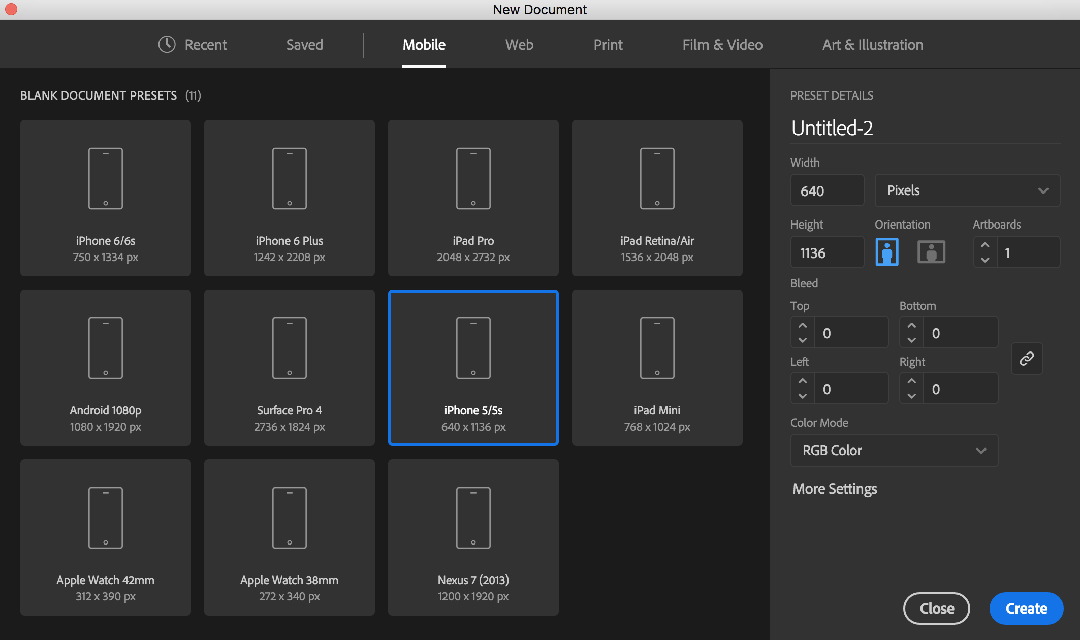Open the Film & Video tab
Image resolution: width=1080 pixels, height=640 pixels.
722,45
